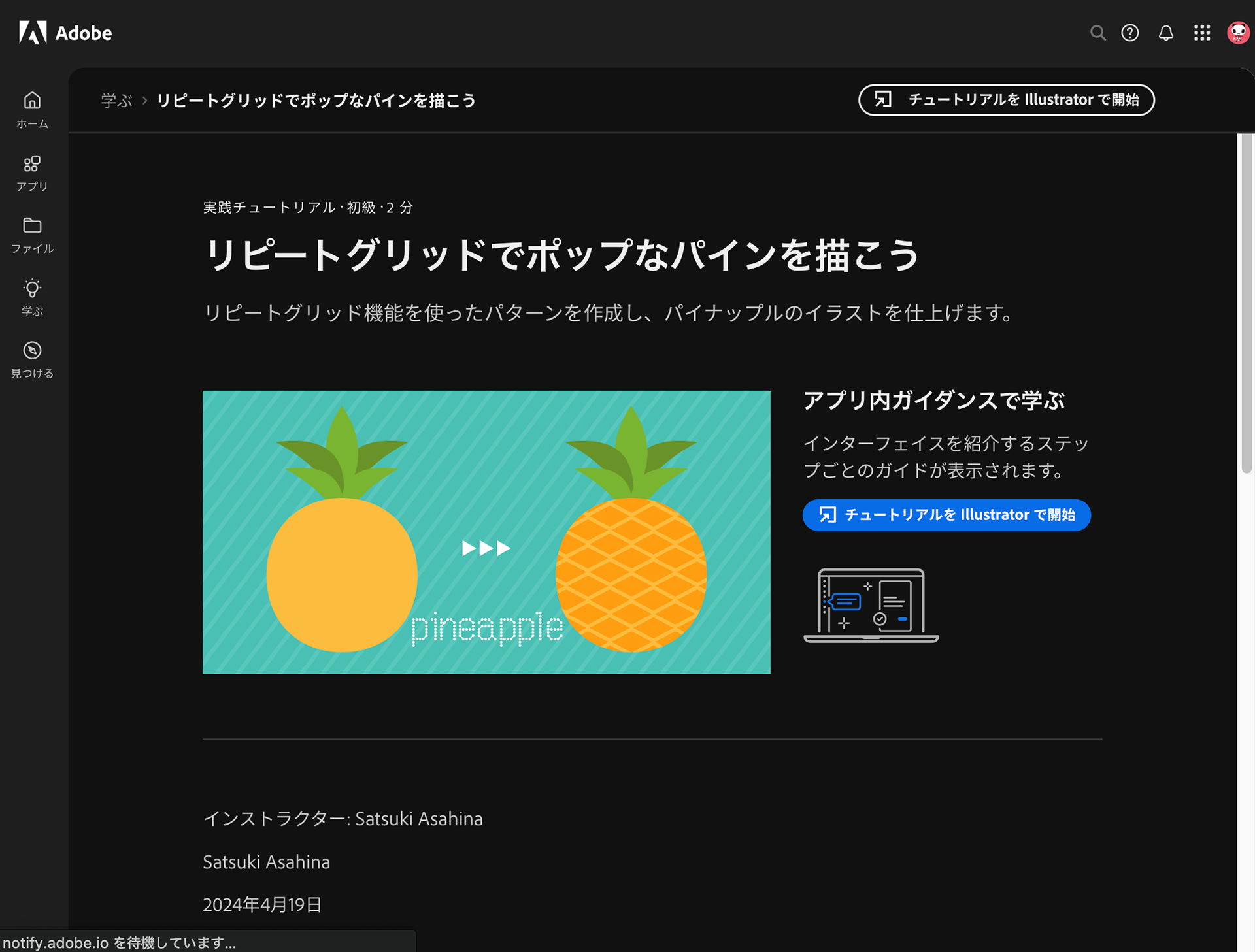
Task: Open search with the magnifier icon
Action: click(1097, 33)
